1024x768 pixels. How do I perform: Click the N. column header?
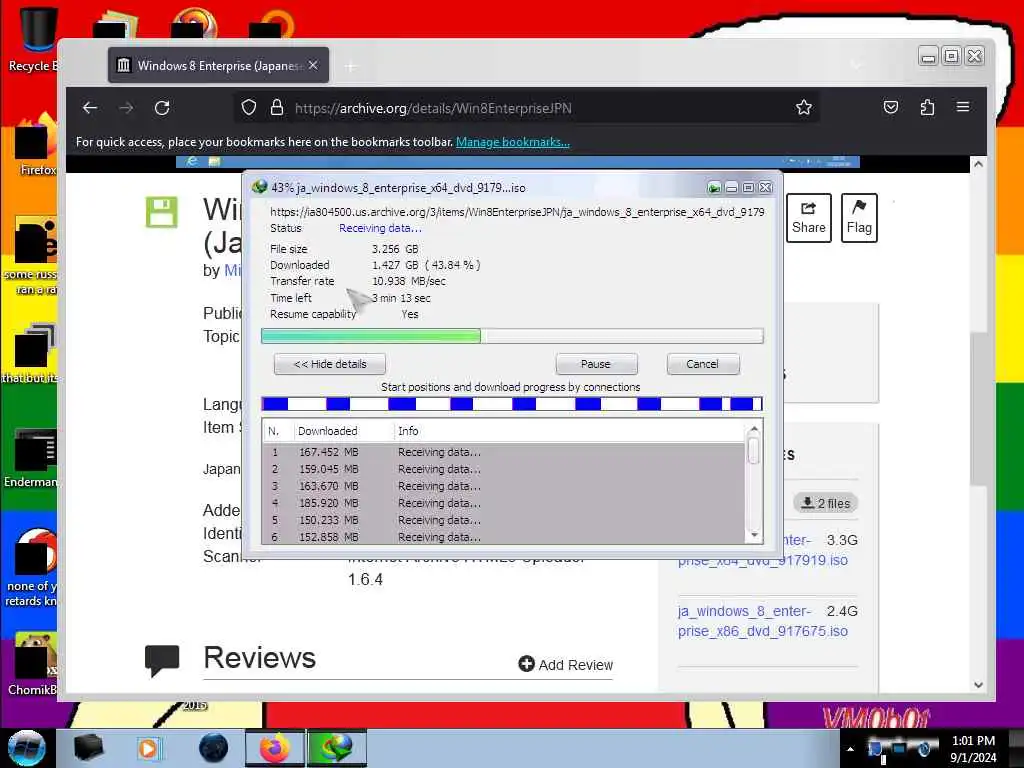point(278,431)
